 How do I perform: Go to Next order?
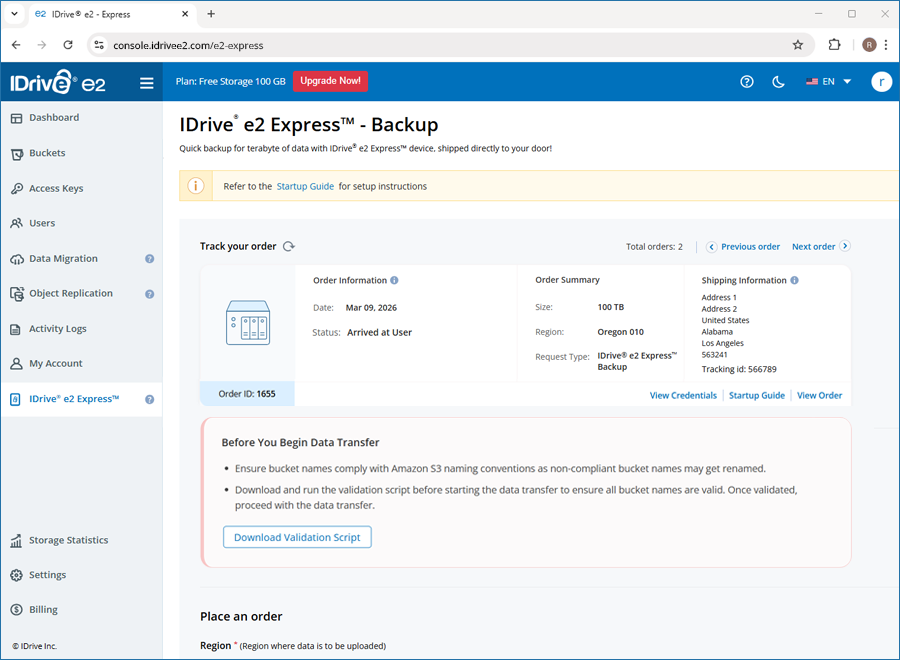[x=821, y=246]
